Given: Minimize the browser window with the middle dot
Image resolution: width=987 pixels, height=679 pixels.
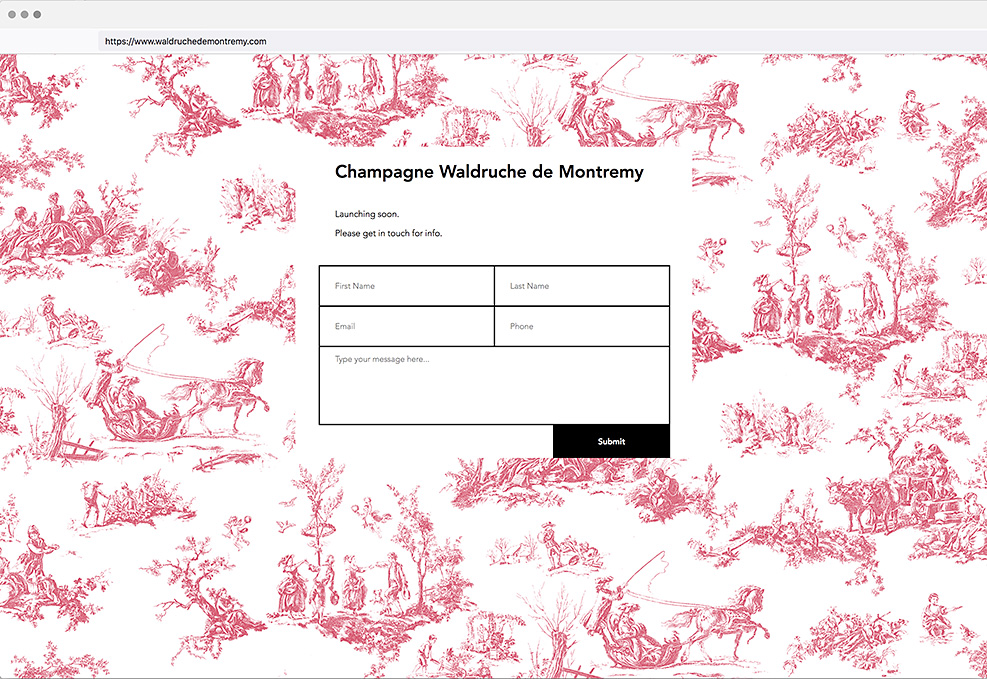Looking at the screenshot, I should (x=25, y=14).
